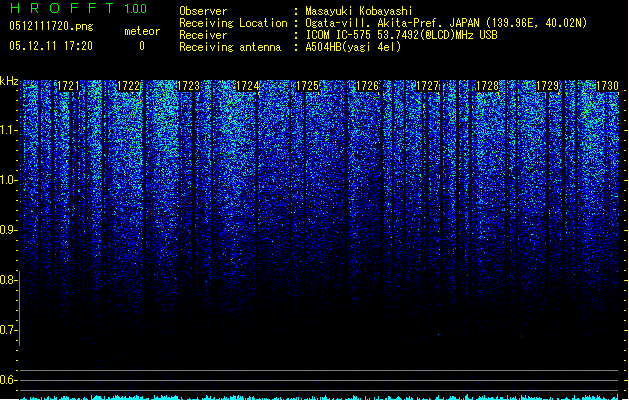Click the 0.6 frequency axis label
The width and height of the screenshot is (629, 400).
(x=8, y=380)
